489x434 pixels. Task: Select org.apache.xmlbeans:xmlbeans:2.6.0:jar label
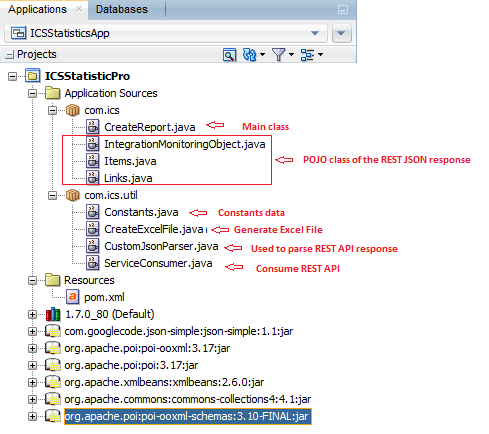point(164,382)
